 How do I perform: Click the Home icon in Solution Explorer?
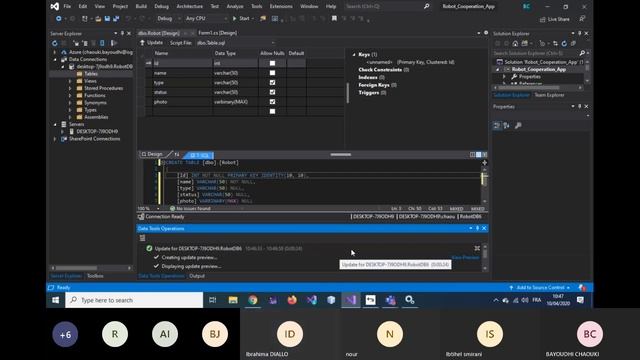(515, 43)
